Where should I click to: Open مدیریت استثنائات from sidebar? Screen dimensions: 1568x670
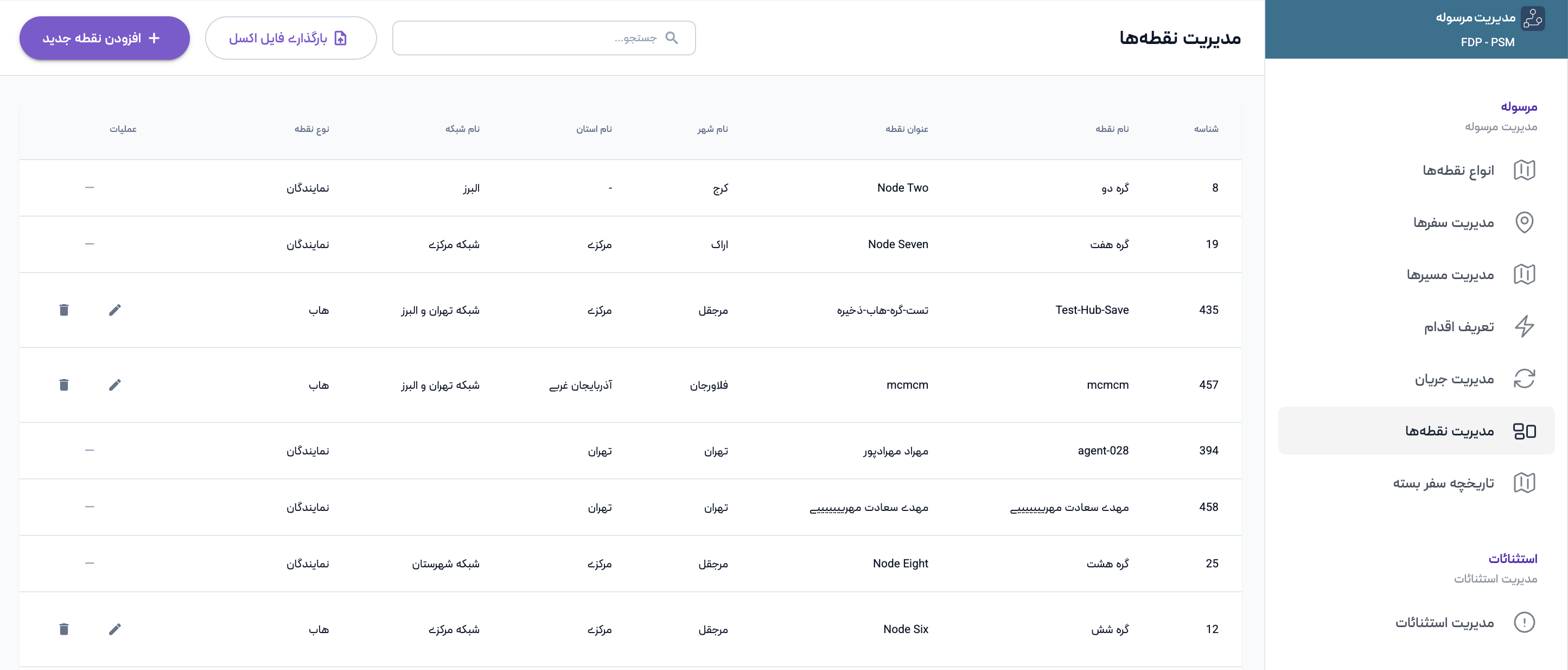click(x=1444, y=622)
